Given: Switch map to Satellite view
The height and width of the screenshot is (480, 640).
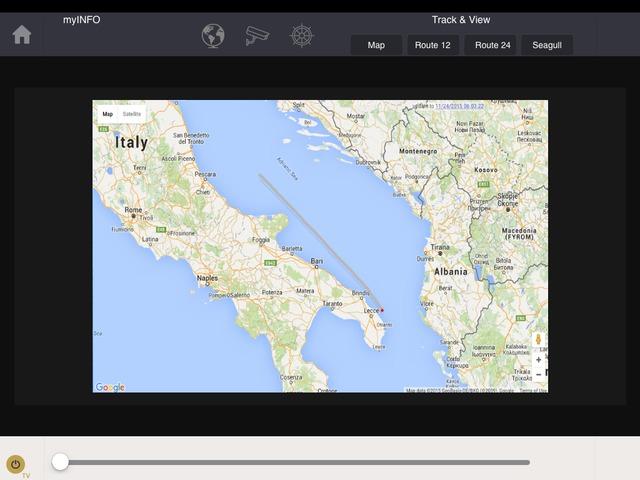Looking at the screenshot, I should (132, 115).
